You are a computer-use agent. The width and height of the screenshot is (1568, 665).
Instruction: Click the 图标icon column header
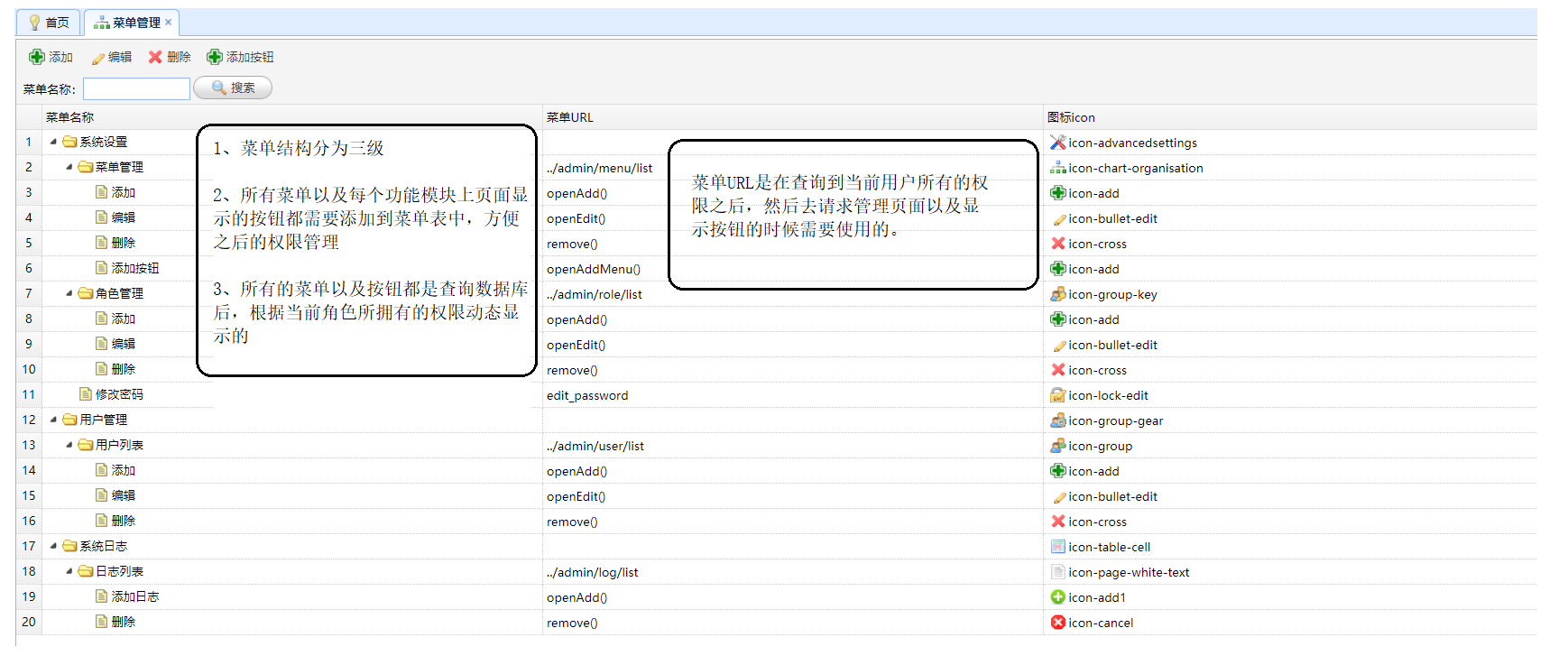[1290, 117]
